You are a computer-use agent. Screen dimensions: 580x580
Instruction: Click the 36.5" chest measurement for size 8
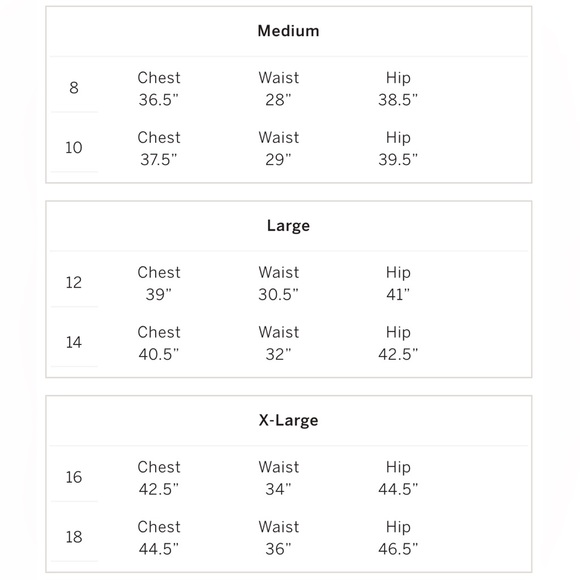159,100
